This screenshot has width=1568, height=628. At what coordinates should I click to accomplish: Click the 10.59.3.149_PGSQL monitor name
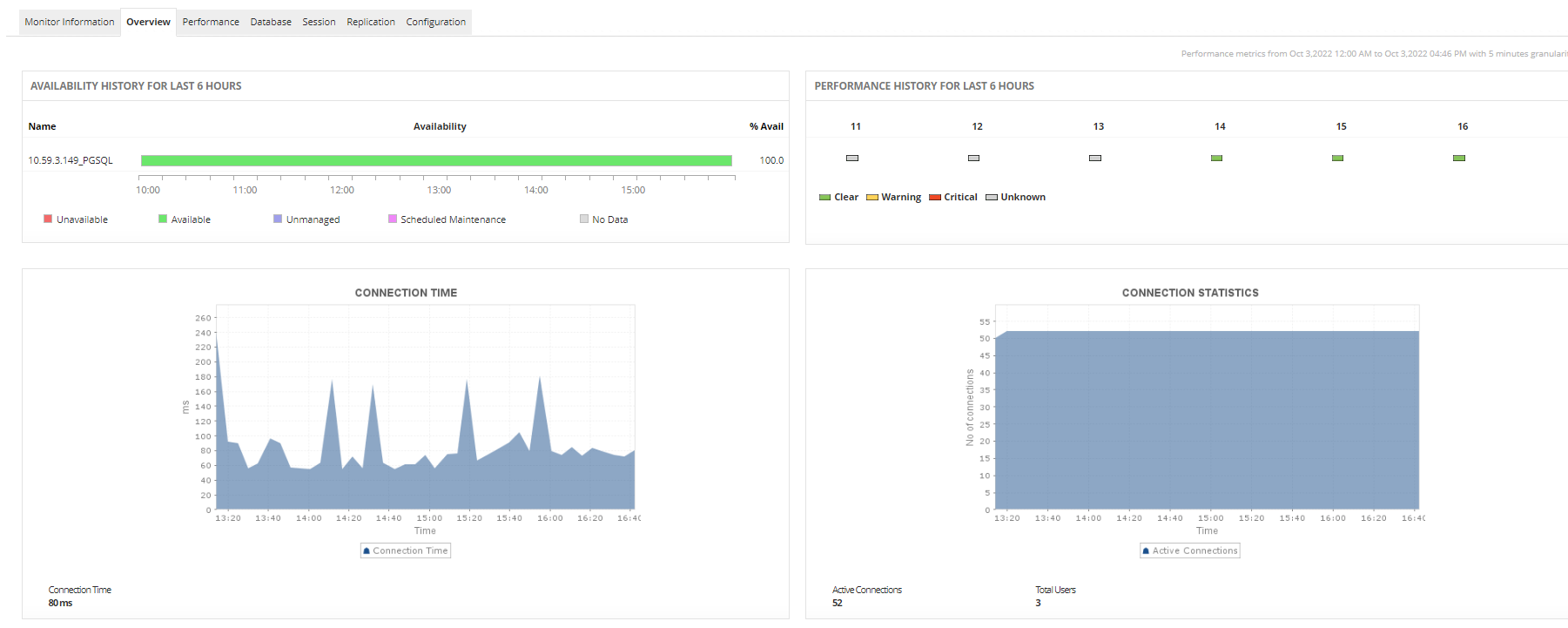click(x=71, y=160)
